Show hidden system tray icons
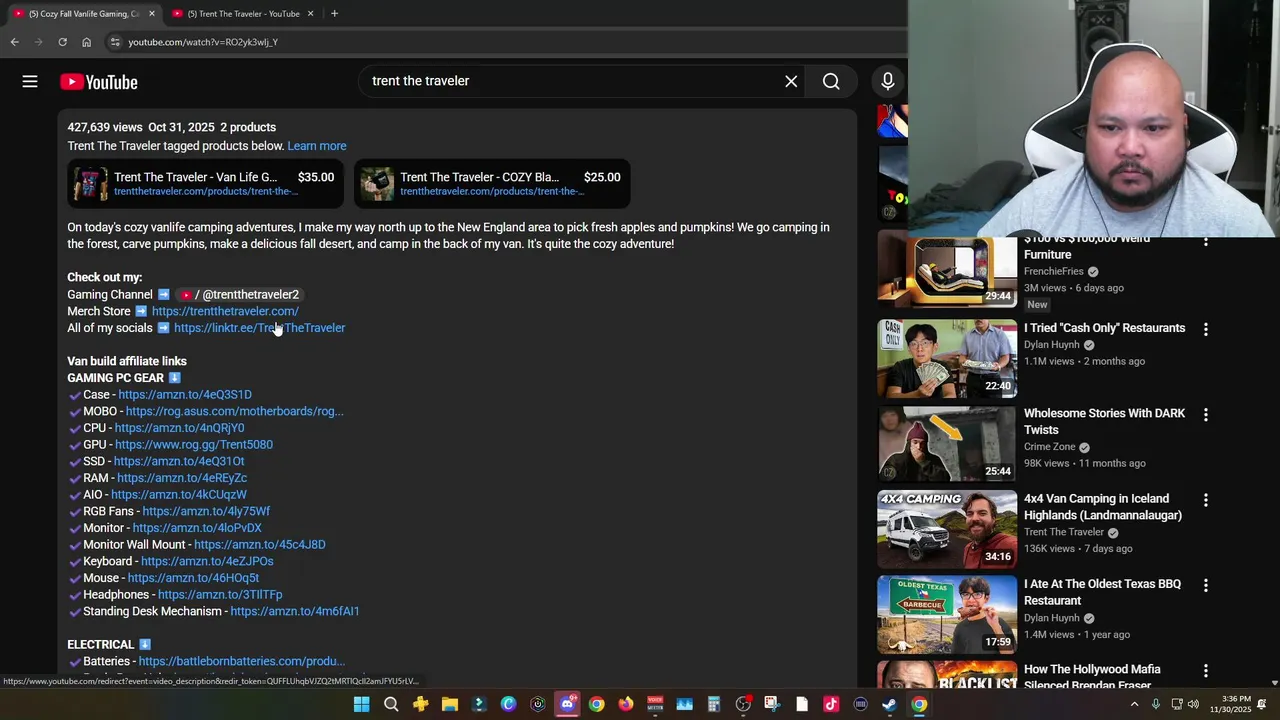1280x720 pixels. tap(1134, 704)
